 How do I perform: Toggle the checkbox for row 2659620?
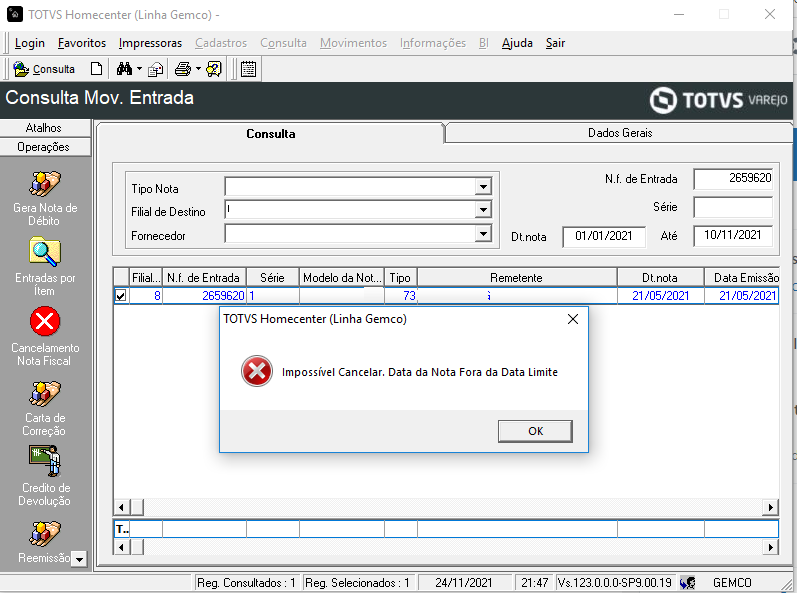click(x=120, y=295)
